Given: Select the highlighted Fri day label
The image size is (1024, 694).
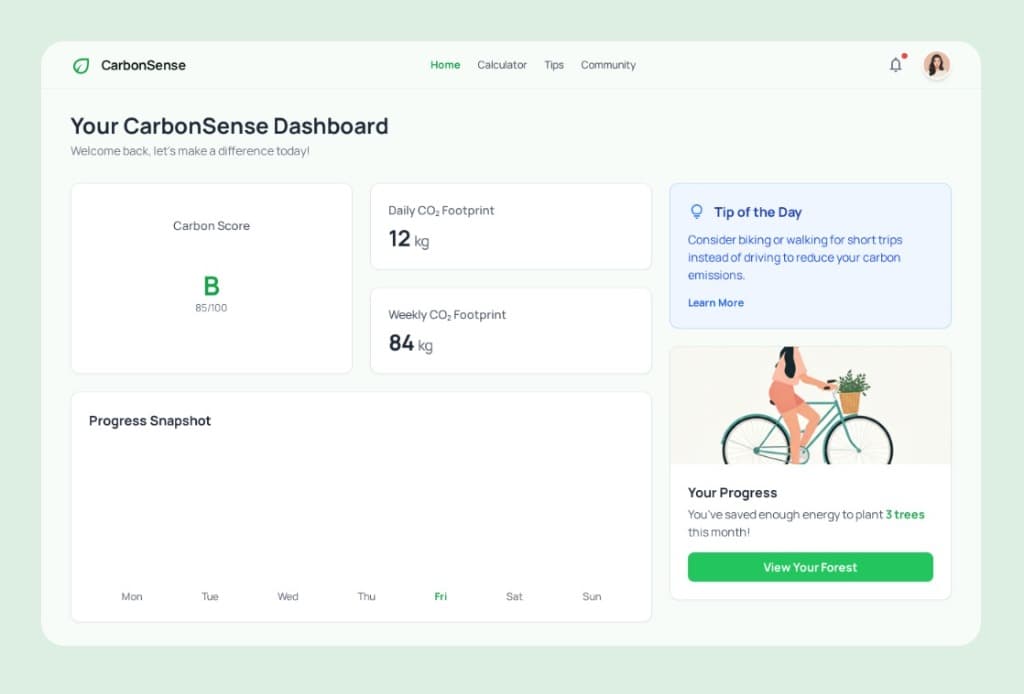Looking at the screenshot, I should [441, 596].
